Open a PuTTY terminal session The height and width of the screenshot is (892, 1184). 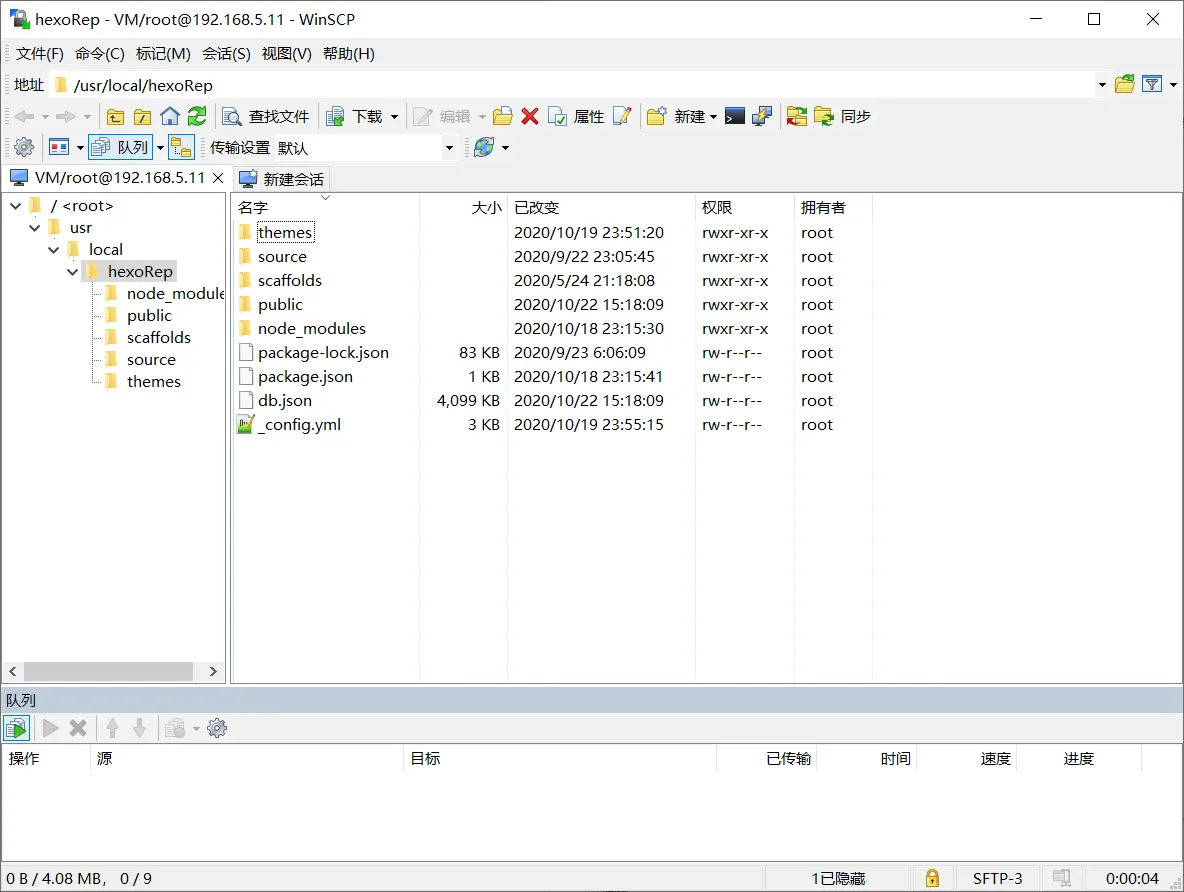pos(762,116)
